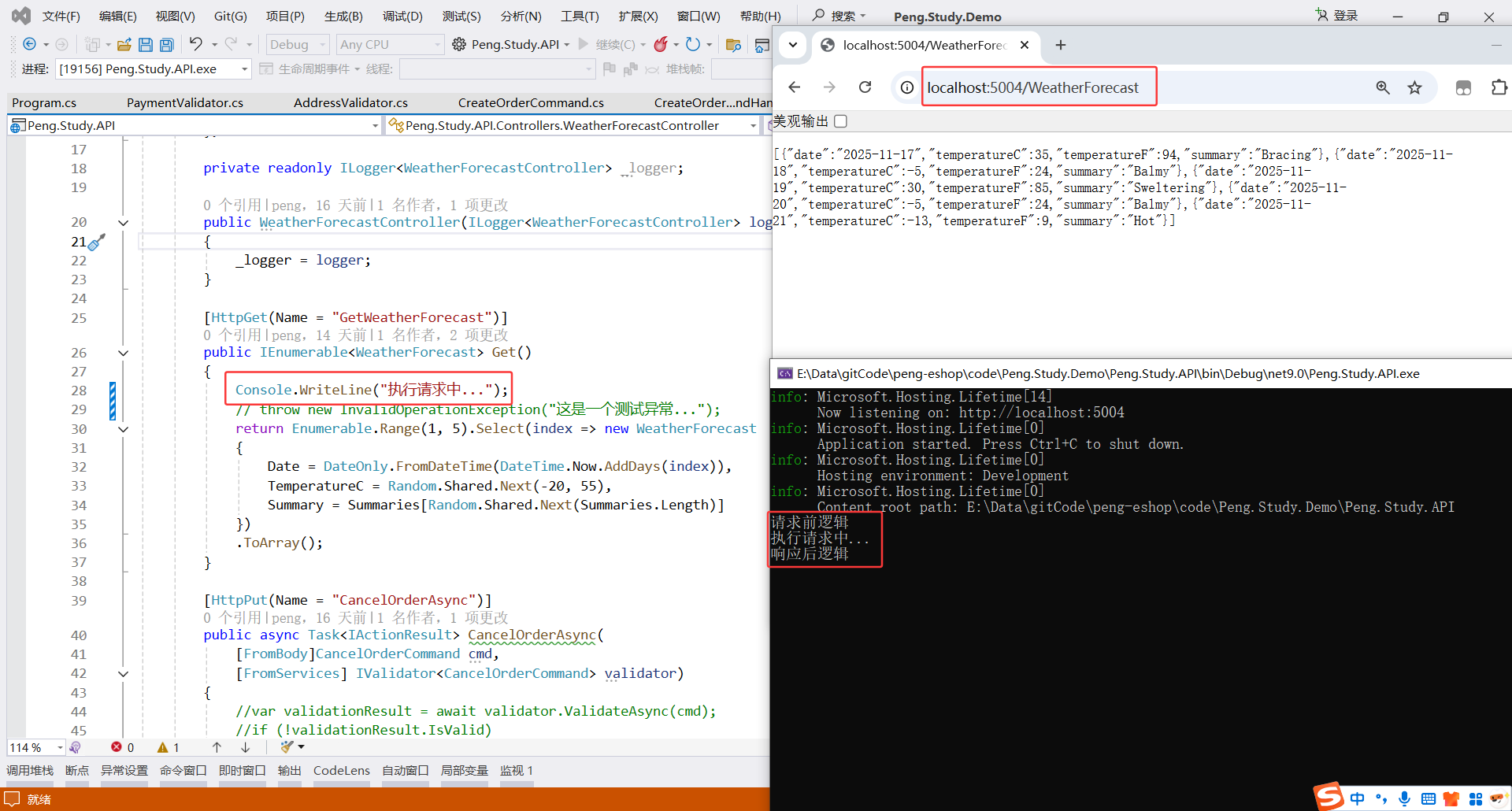Screen dimensions: 1512x811
Task: Open the find in files folder-search icon
Action: click(733, 45)
